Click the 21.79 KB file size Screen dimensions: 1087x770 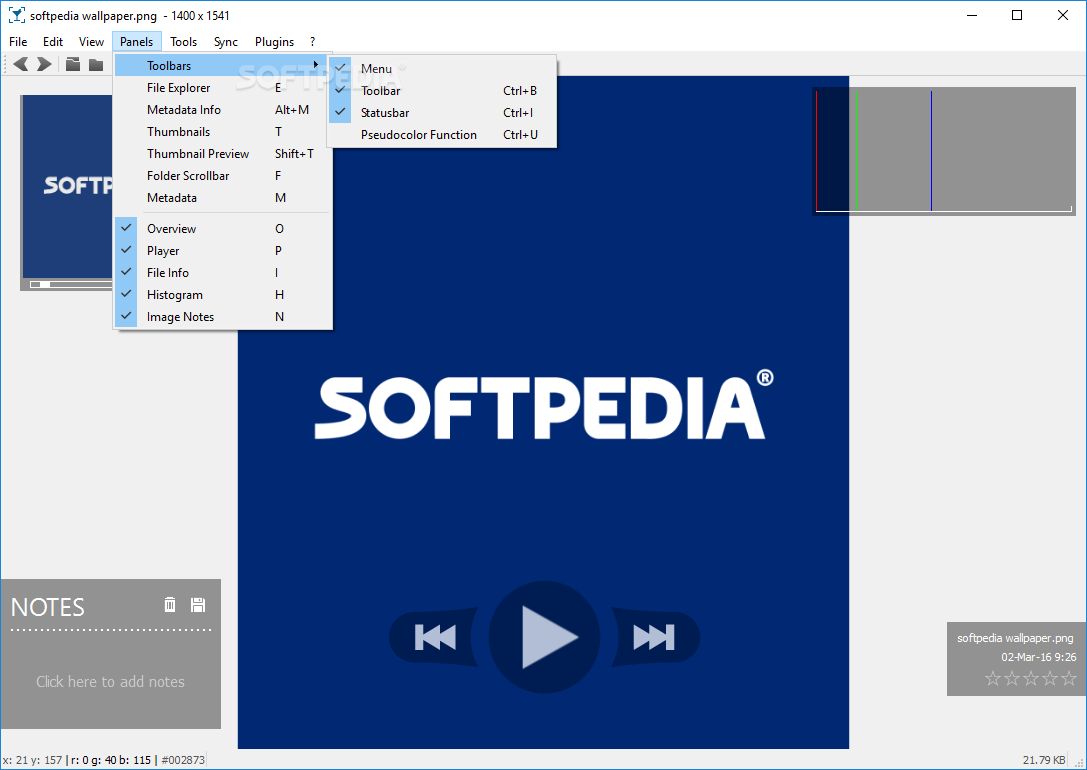[x=1044, y=760]
